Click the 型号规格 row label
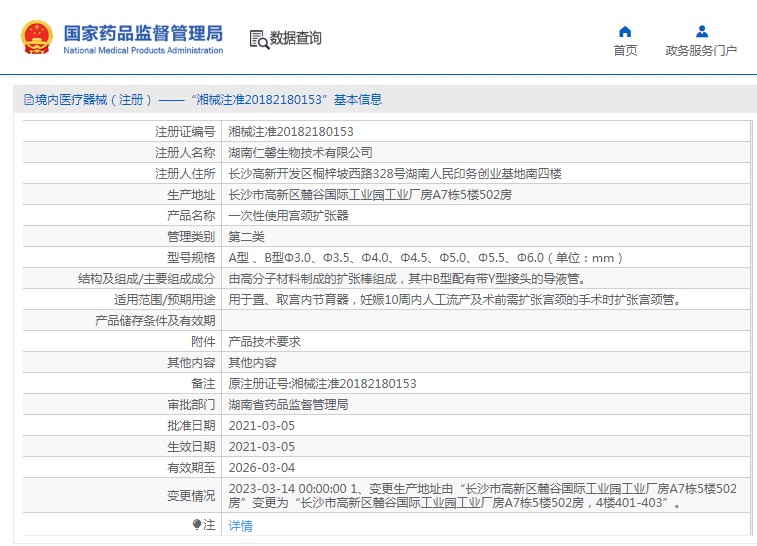Image resolution: width=757 pixels, height=546 pixels. click(191, 258)
